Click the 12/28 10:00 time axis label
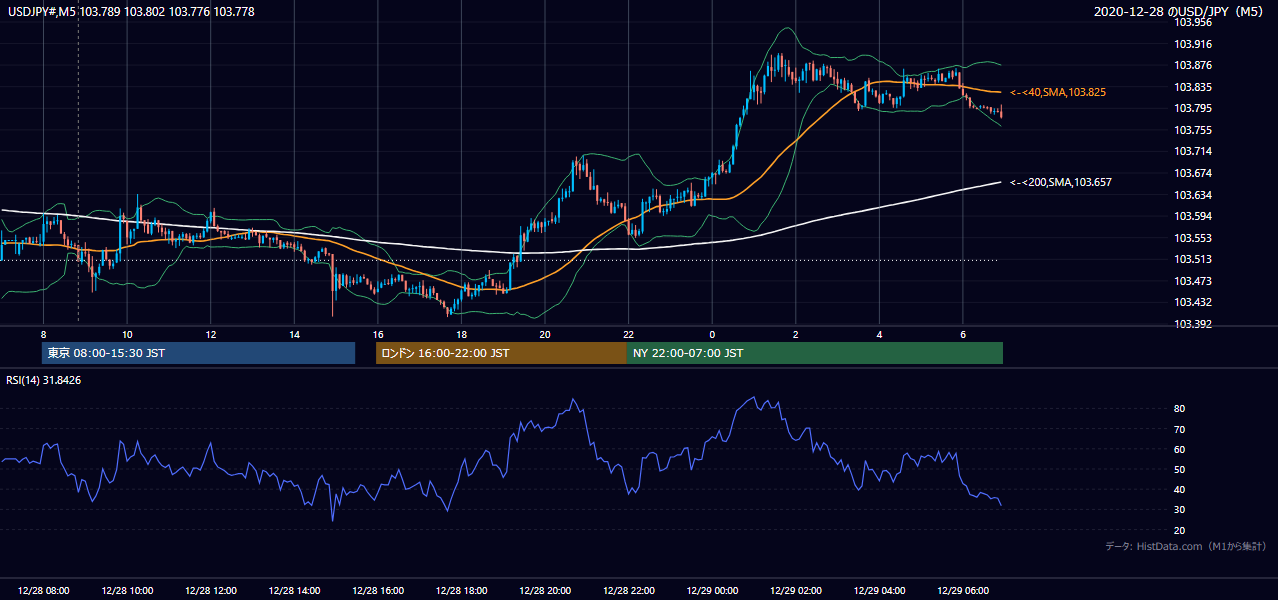Screen dimensions: 1278x600 point(127,591)
